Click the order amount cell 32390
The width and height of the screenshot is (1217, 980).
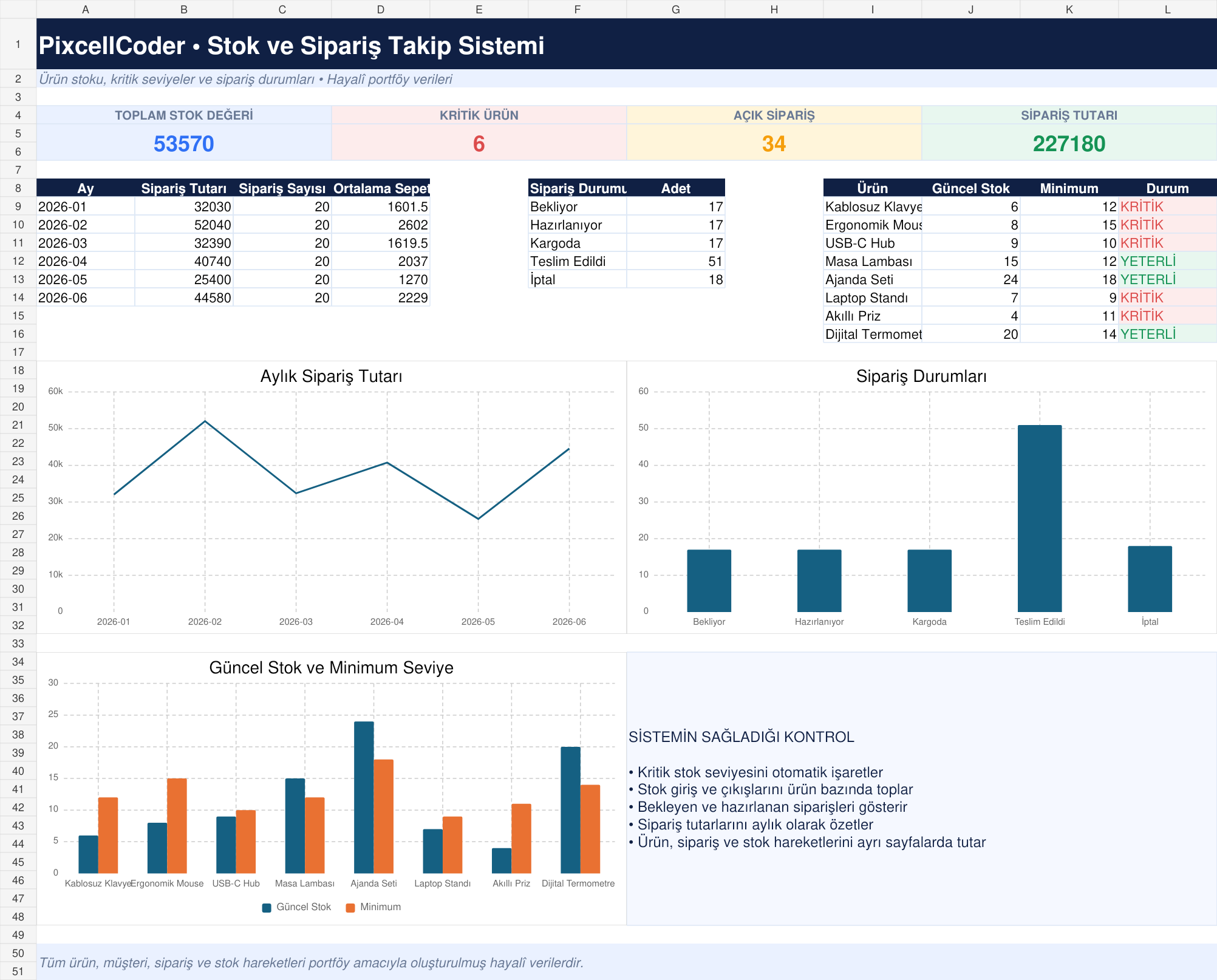pyautogui.click(x=184, y=243)
